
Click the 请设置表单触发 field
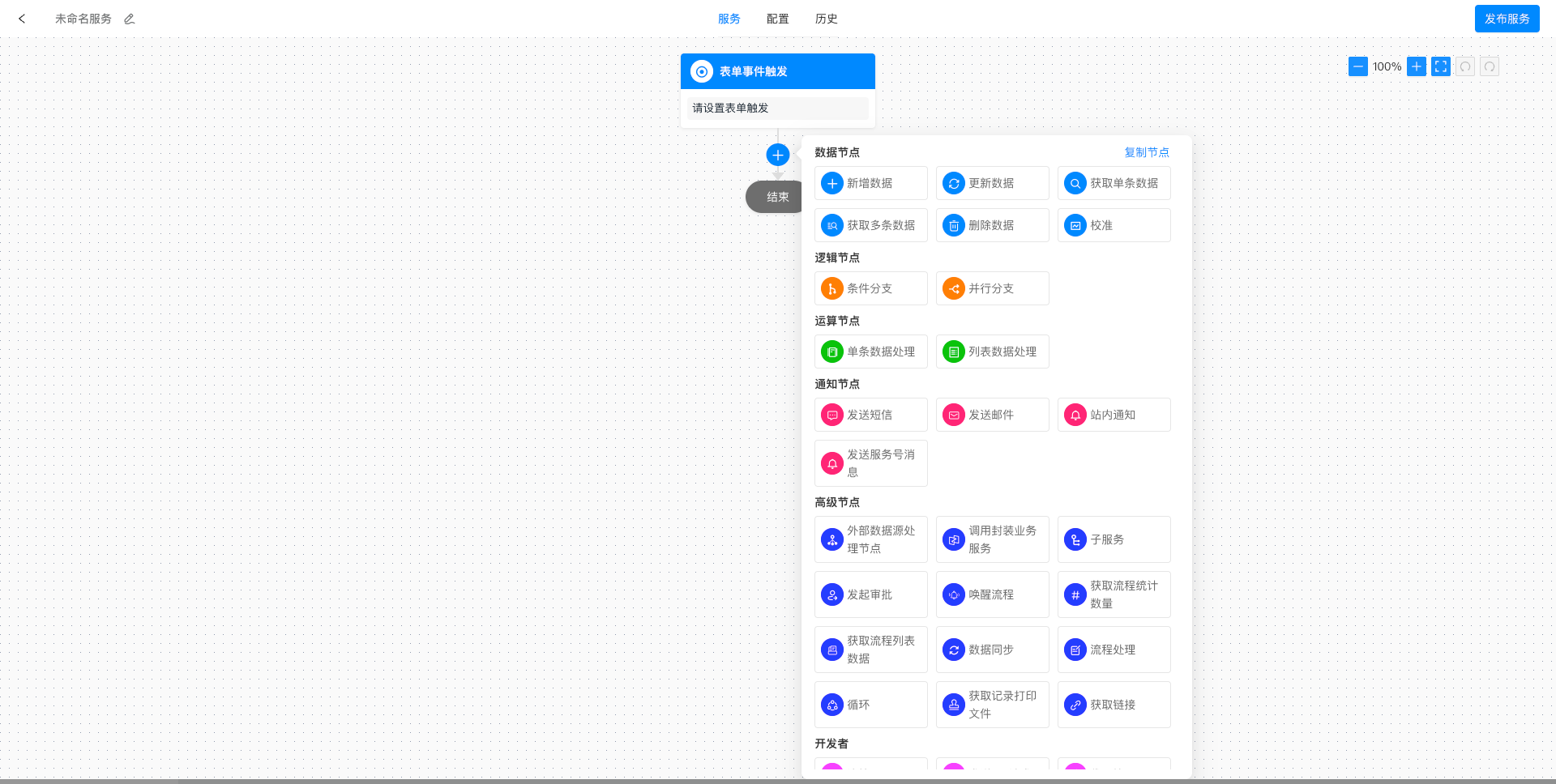[x=777, y=109]
